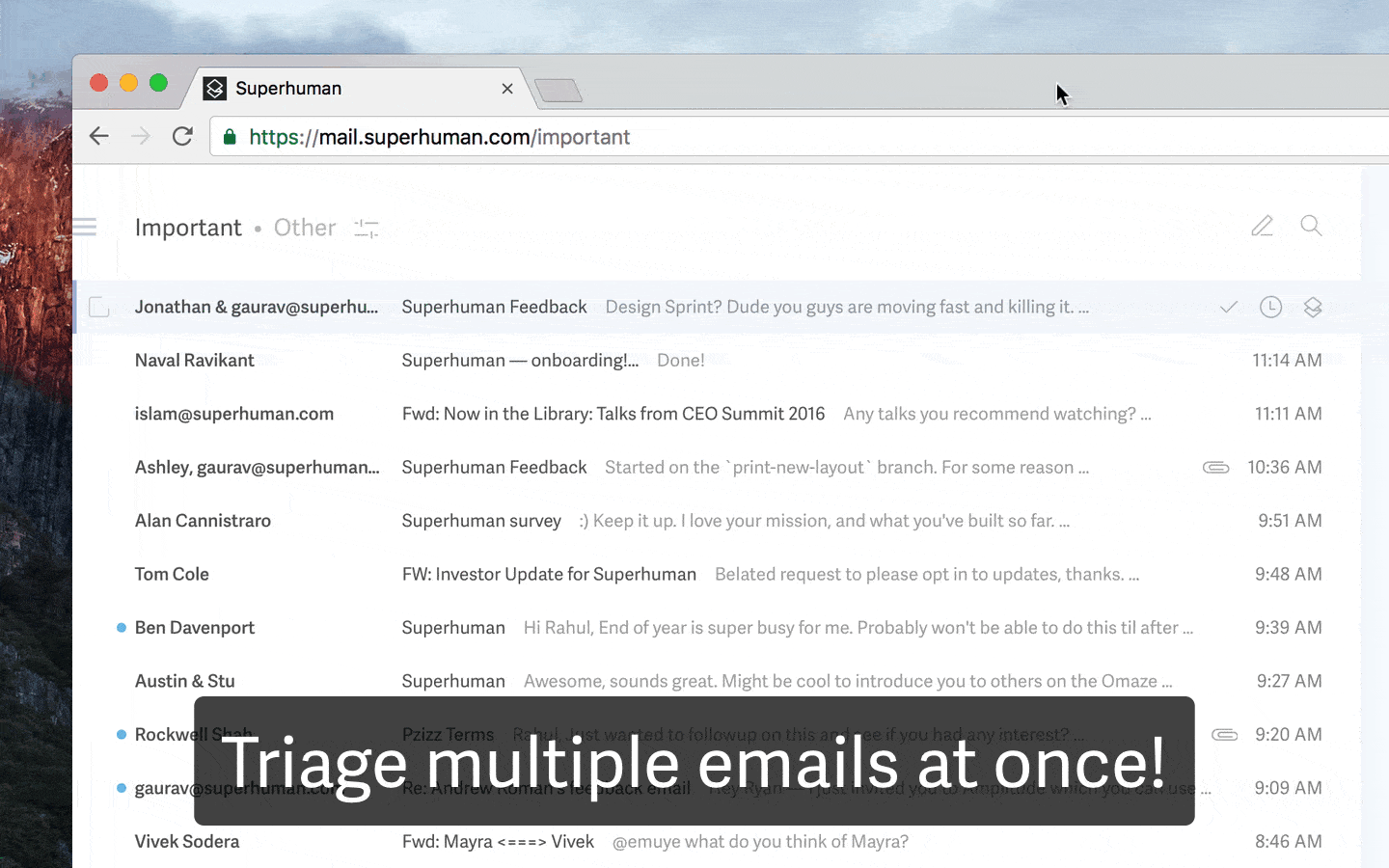Open Tom Cole Investor Update email
This screenshot has height=868, width=1389.
tap(718, 575)
